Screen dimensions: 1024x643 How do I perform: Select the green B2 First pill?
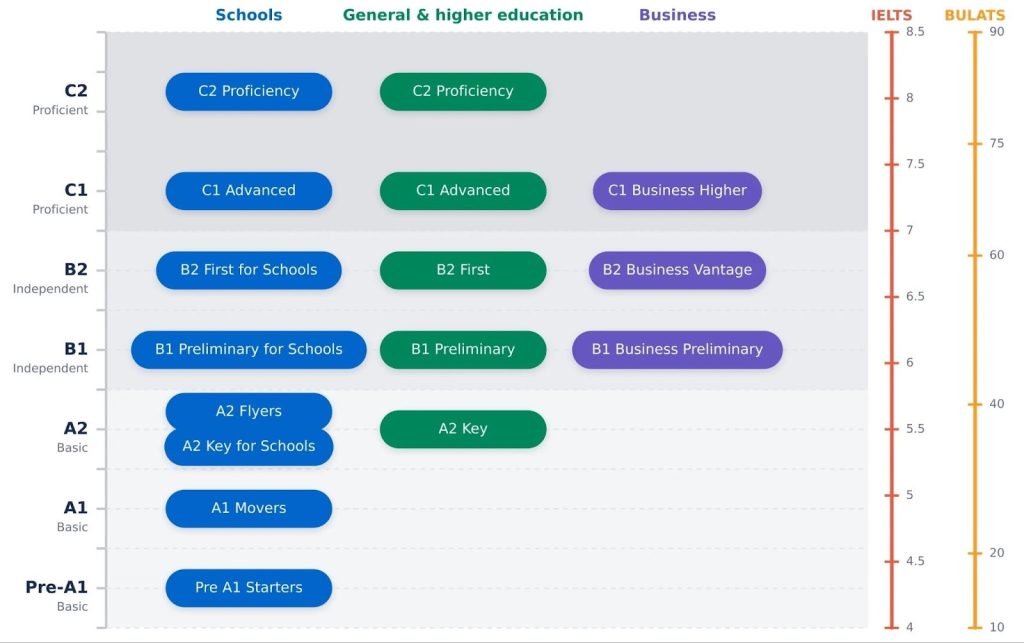coord(462,270)
